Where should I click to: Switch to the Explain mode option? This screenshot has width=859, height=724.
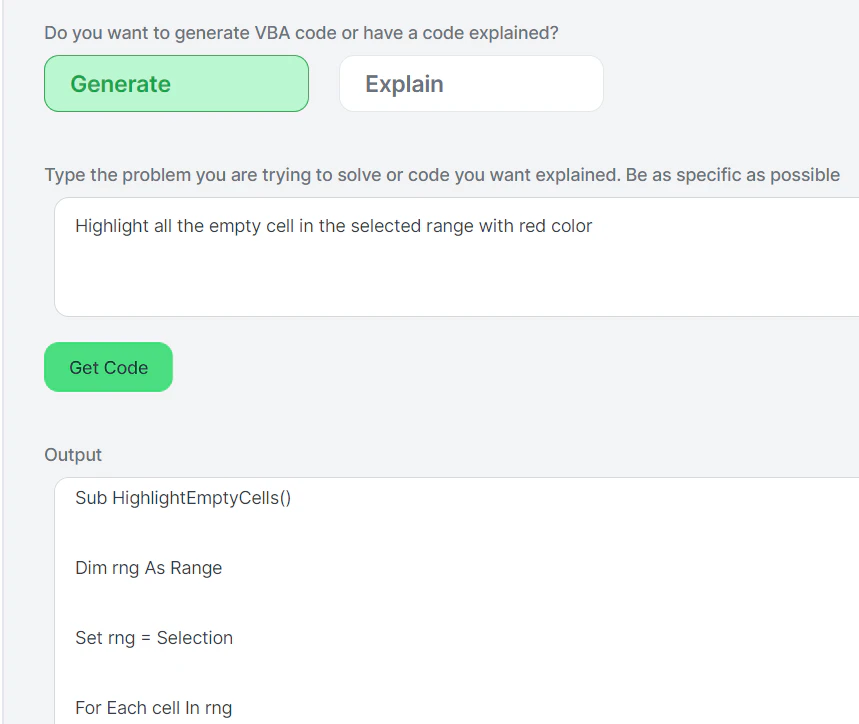471,84
